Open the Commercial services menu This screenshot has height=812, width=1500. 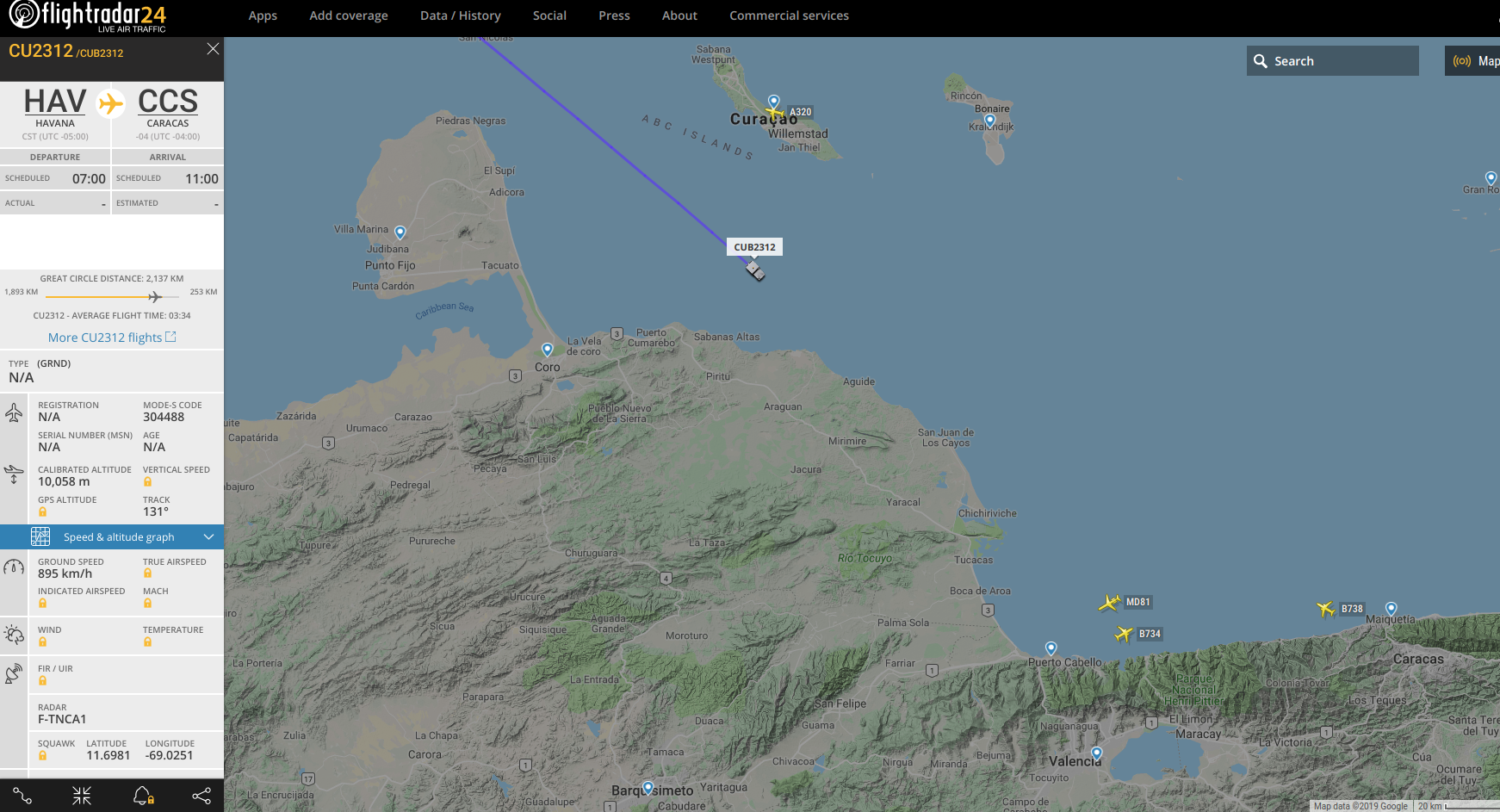(789, 15)
